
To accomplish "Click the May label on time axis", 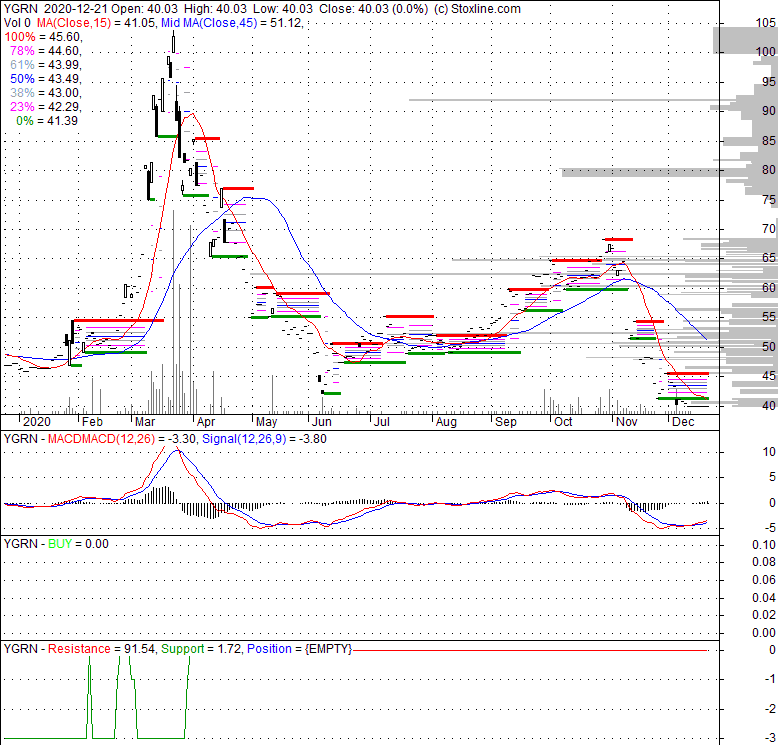I will 266,422.
